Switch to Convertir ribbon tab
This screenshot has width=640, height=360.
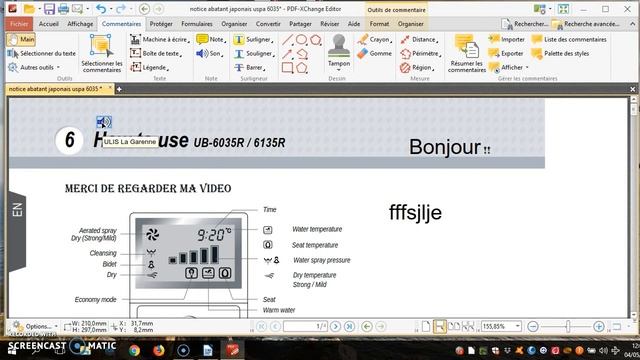click(x=268, y=24)
